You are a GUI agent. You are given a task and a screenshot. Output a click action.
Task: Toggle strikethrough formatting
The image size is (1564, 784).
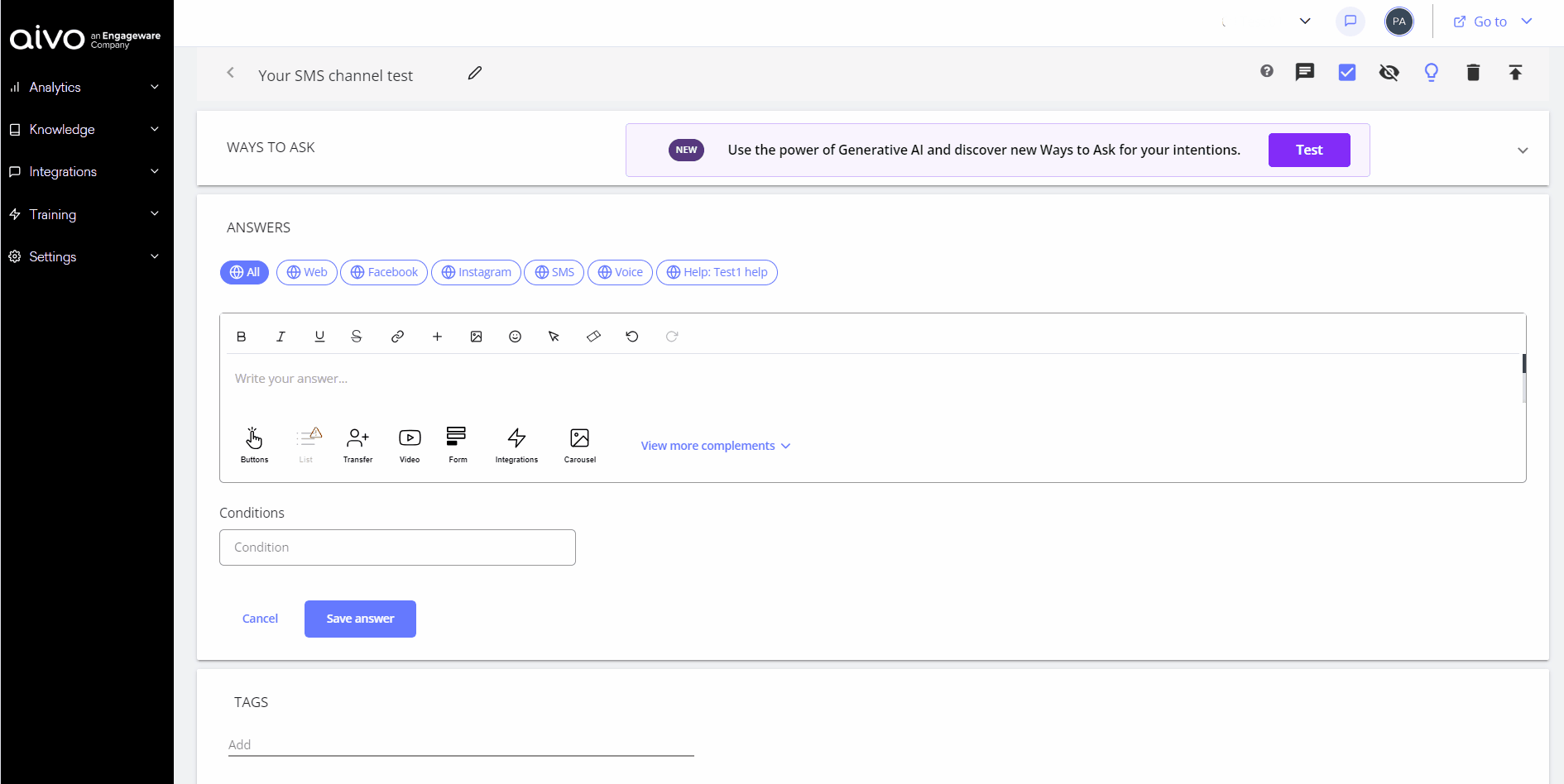click(x=357, y=337)
